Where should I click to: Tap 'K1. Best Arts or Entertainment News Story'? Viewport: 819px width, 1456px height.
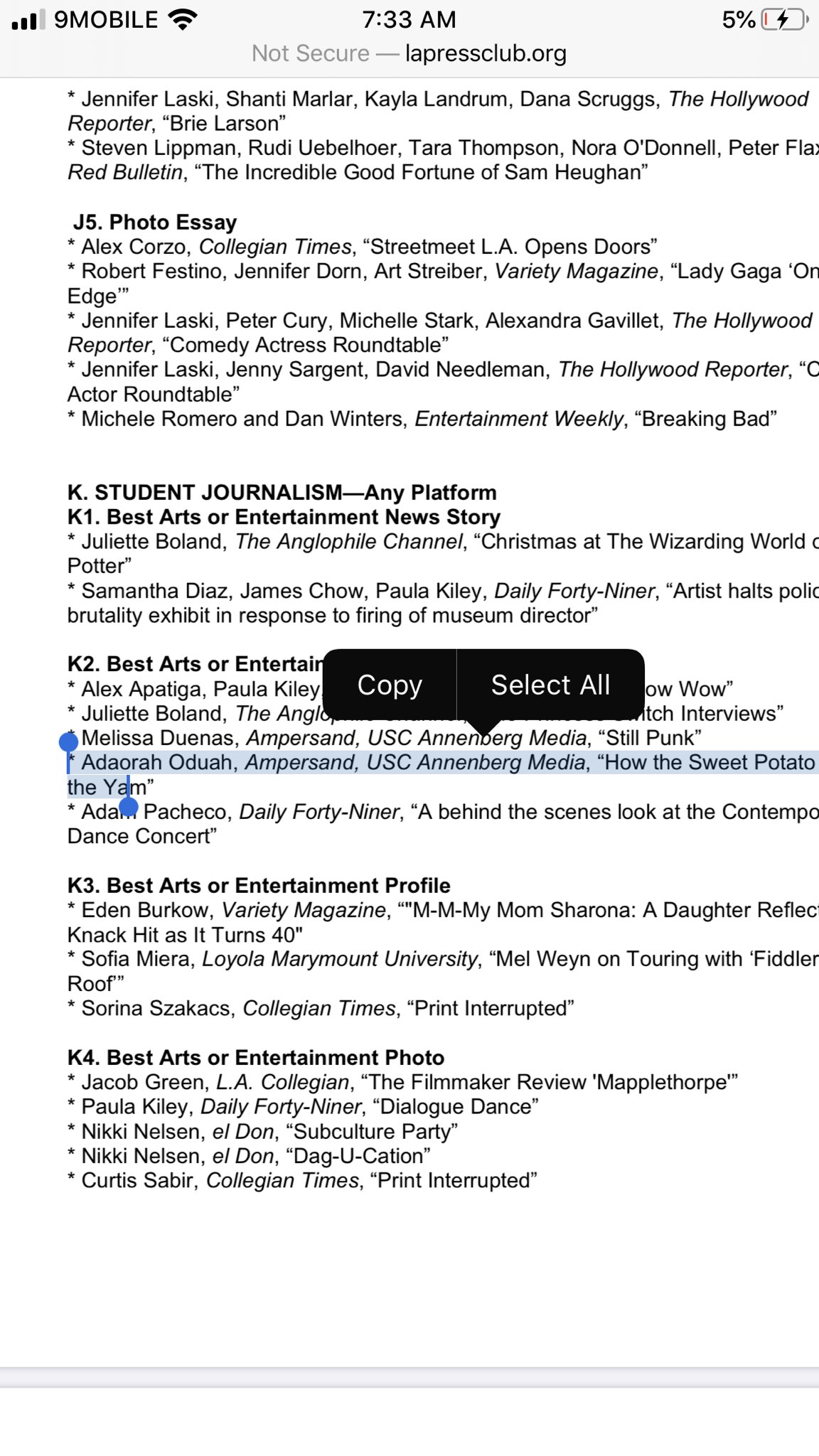284,517
